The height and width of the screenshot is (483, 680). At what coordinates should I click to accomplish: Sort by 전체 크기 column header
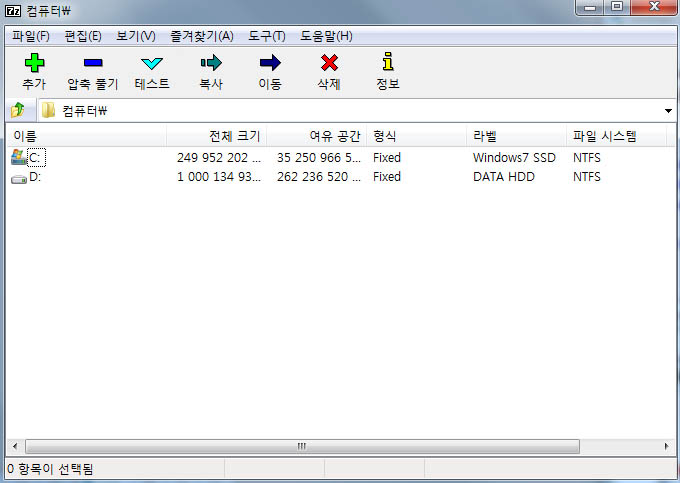click(x=217, y=136)
